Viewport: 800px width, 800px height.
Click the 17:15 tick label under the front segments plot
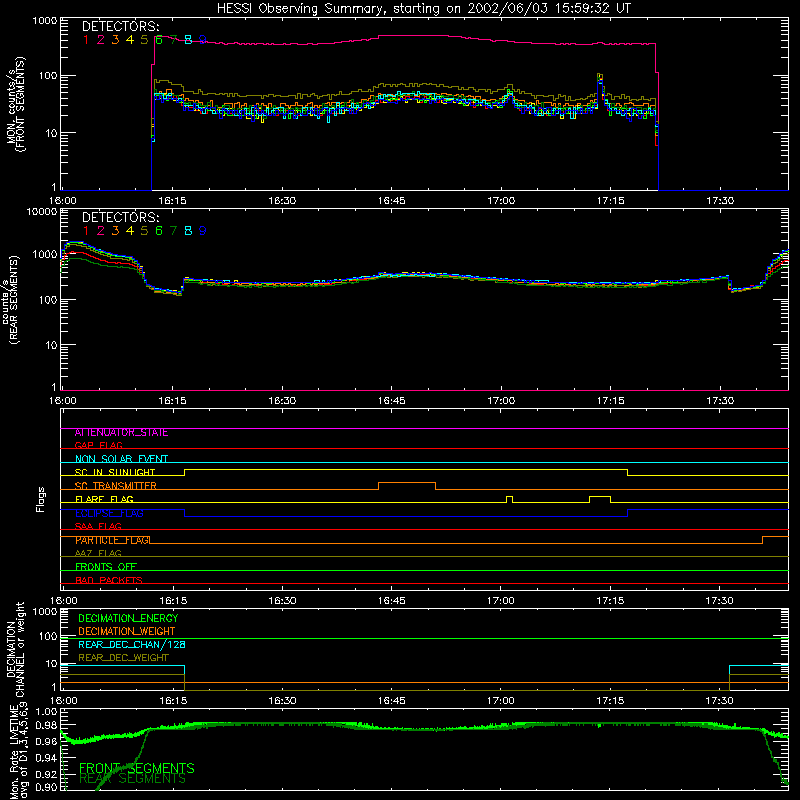610,201
